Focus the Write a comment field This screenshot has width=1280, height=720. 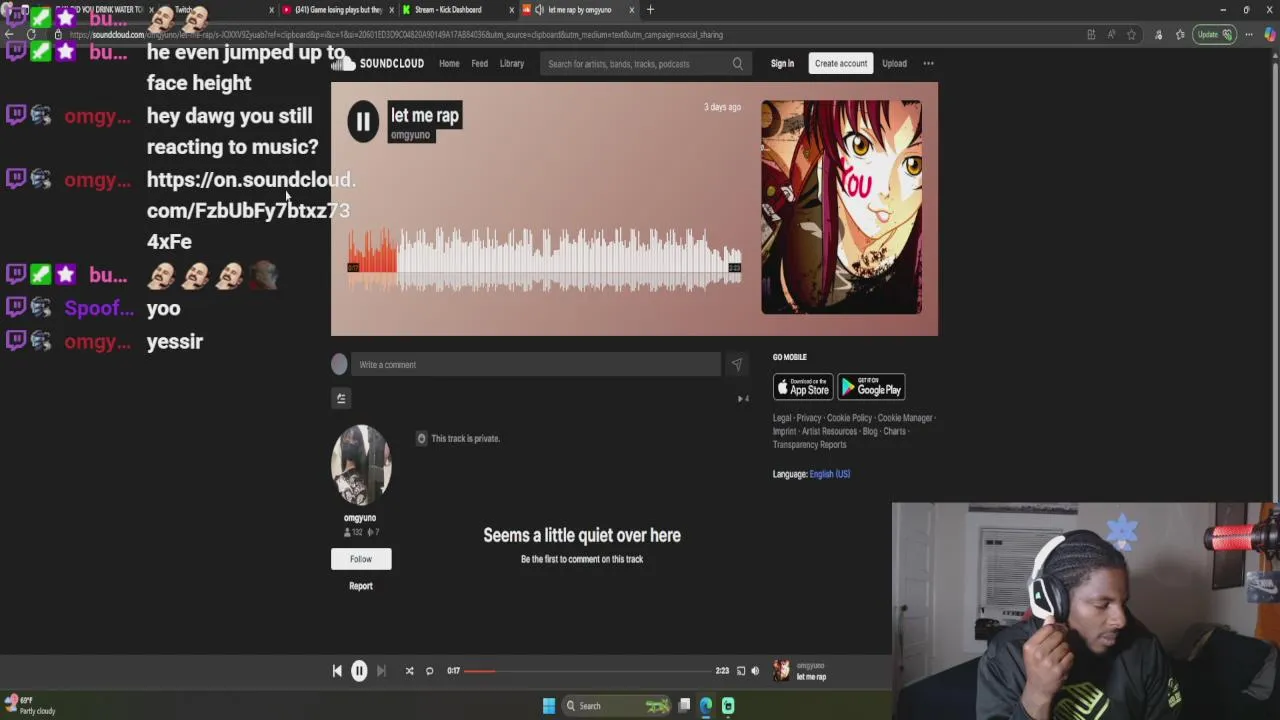[538, 365]
